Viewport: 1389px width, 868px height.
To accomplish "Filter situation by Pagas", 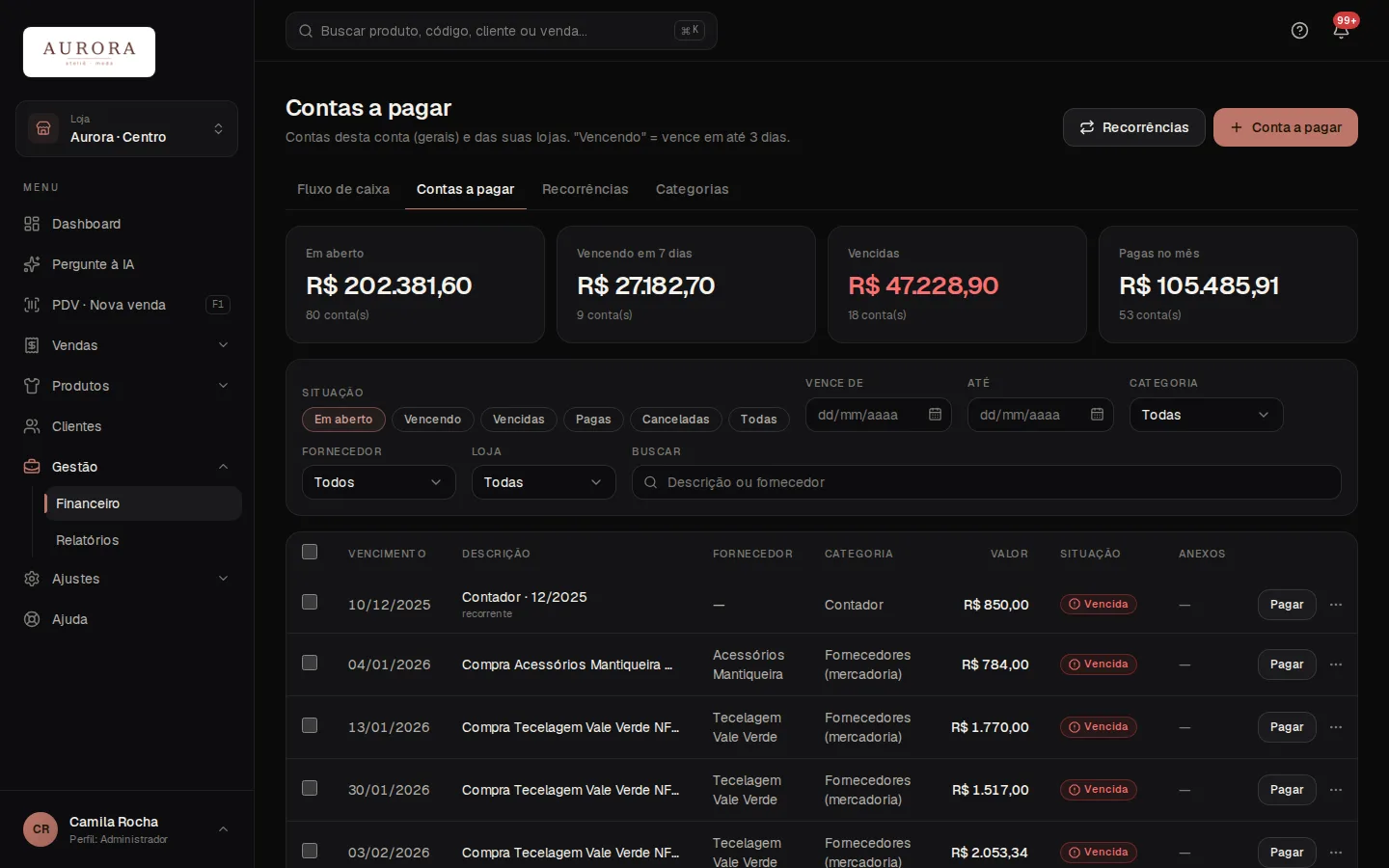I will pos(593,420).
